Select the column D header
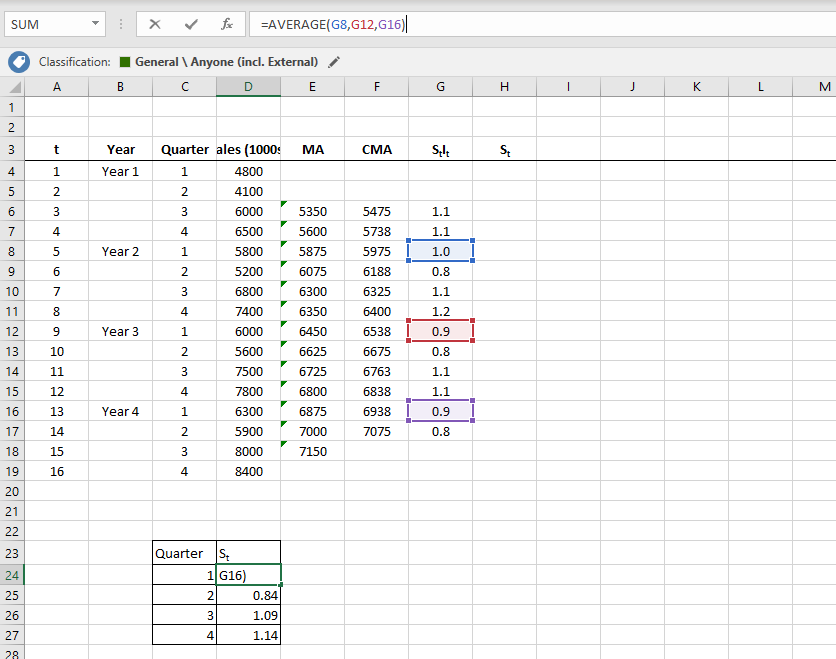The image size is (836, 659). 248,87
